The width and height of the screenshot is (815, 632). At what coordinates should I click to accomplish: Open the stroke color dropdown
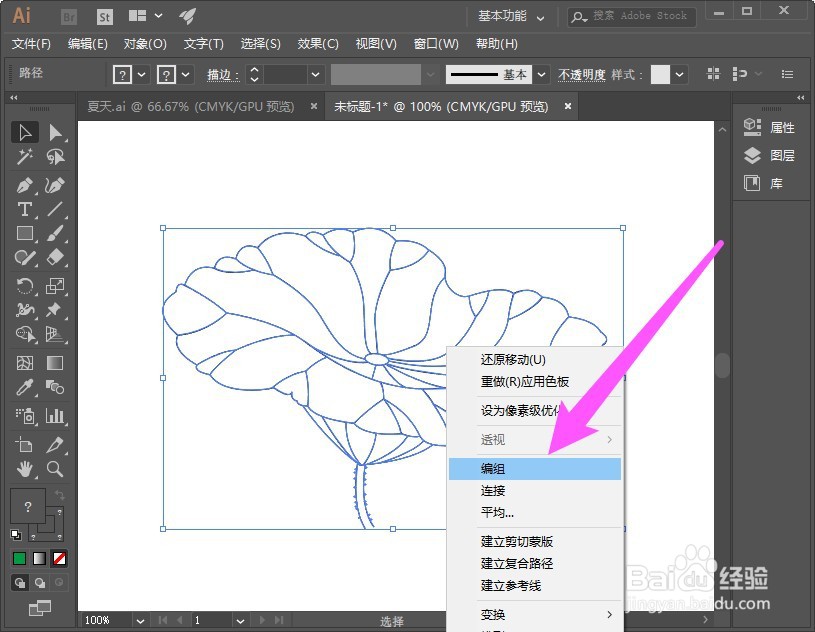click(x=186, y=75)
